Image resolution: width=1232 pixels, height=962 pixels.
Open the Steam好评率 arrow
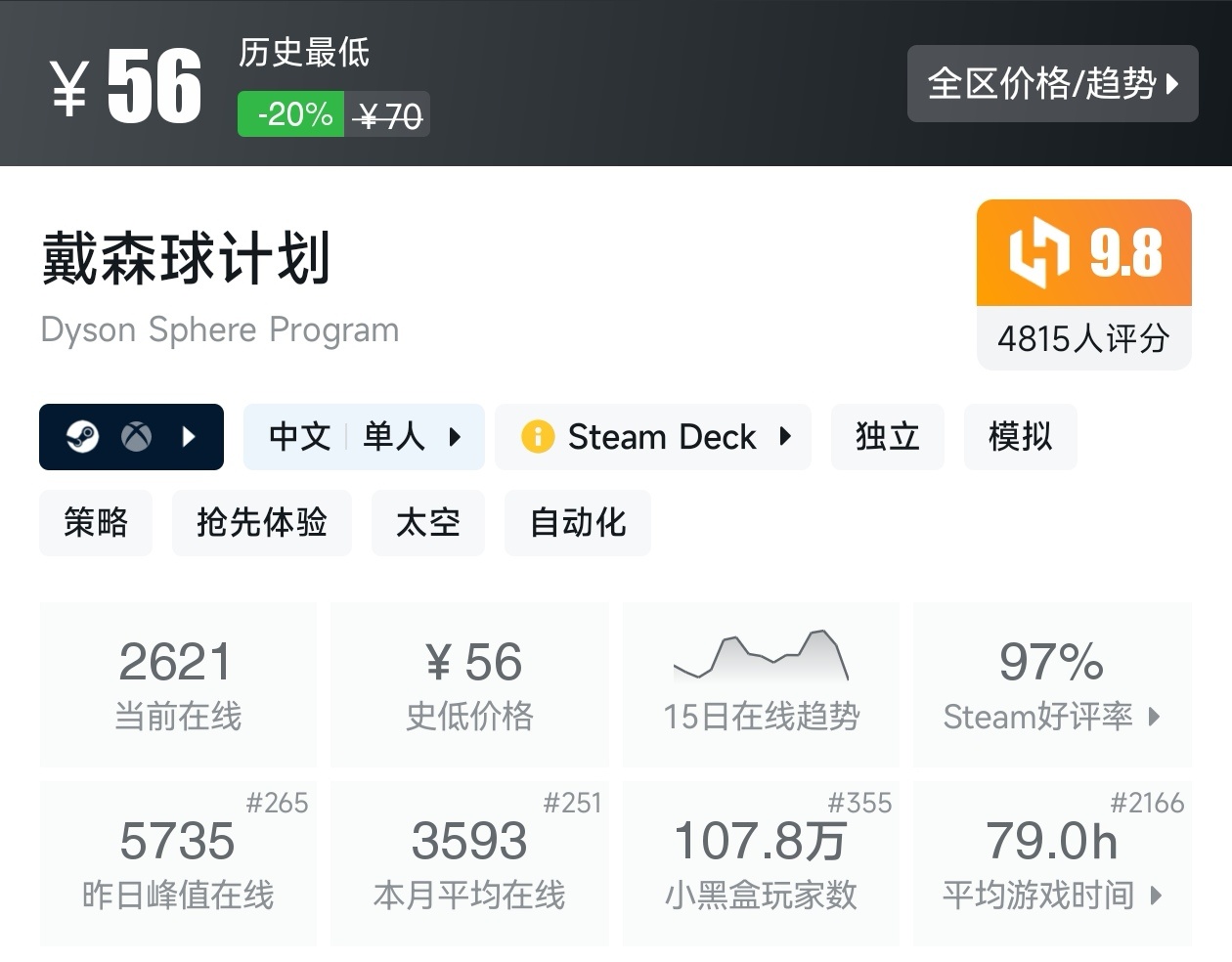[x=1155, y=717]
